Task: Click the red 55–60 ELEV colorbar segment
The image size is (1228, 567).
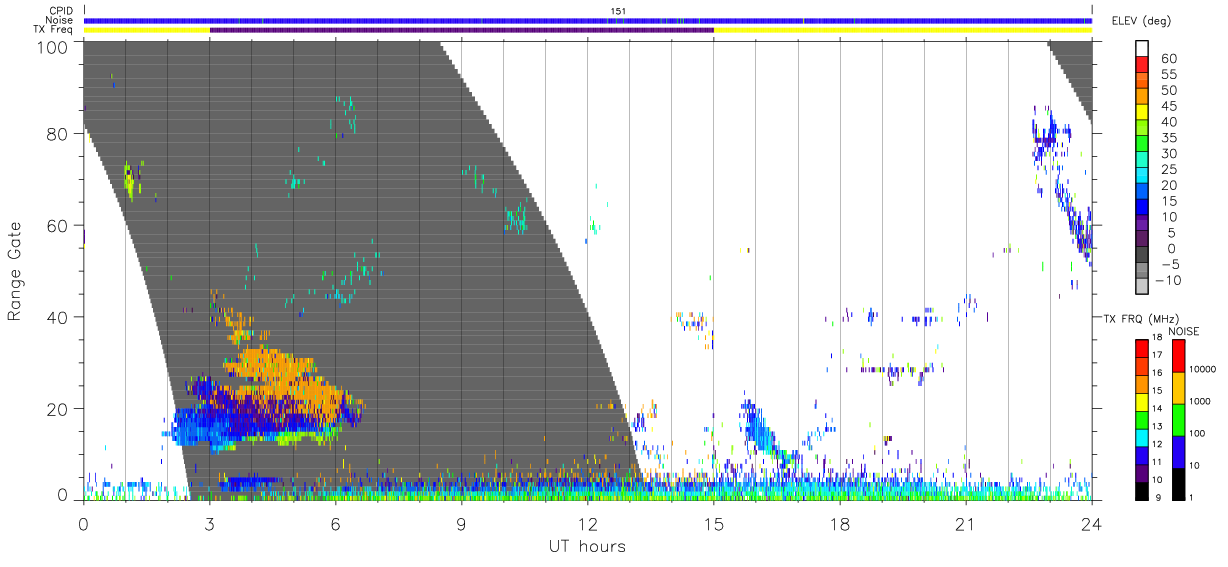Action: pyautogui.click(x=1142, y=66)
